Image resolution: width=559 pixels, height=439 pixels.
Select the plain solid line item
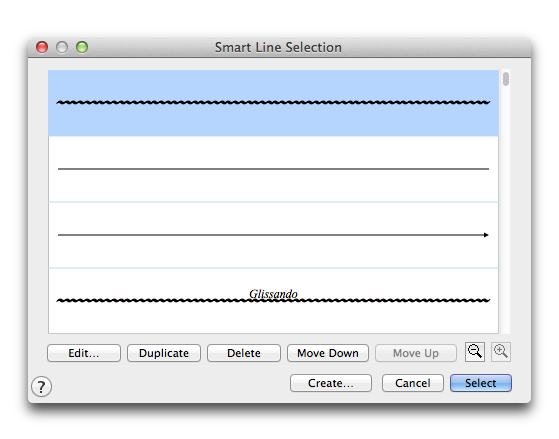coord(273,169)
